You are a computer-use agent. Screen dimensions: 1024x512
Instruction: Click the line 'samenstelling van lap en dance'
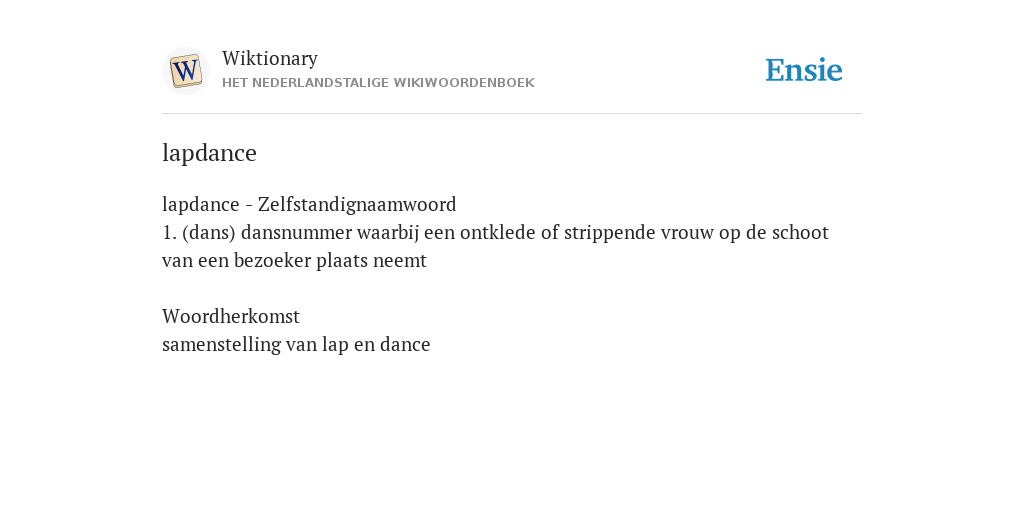(296, 345)
